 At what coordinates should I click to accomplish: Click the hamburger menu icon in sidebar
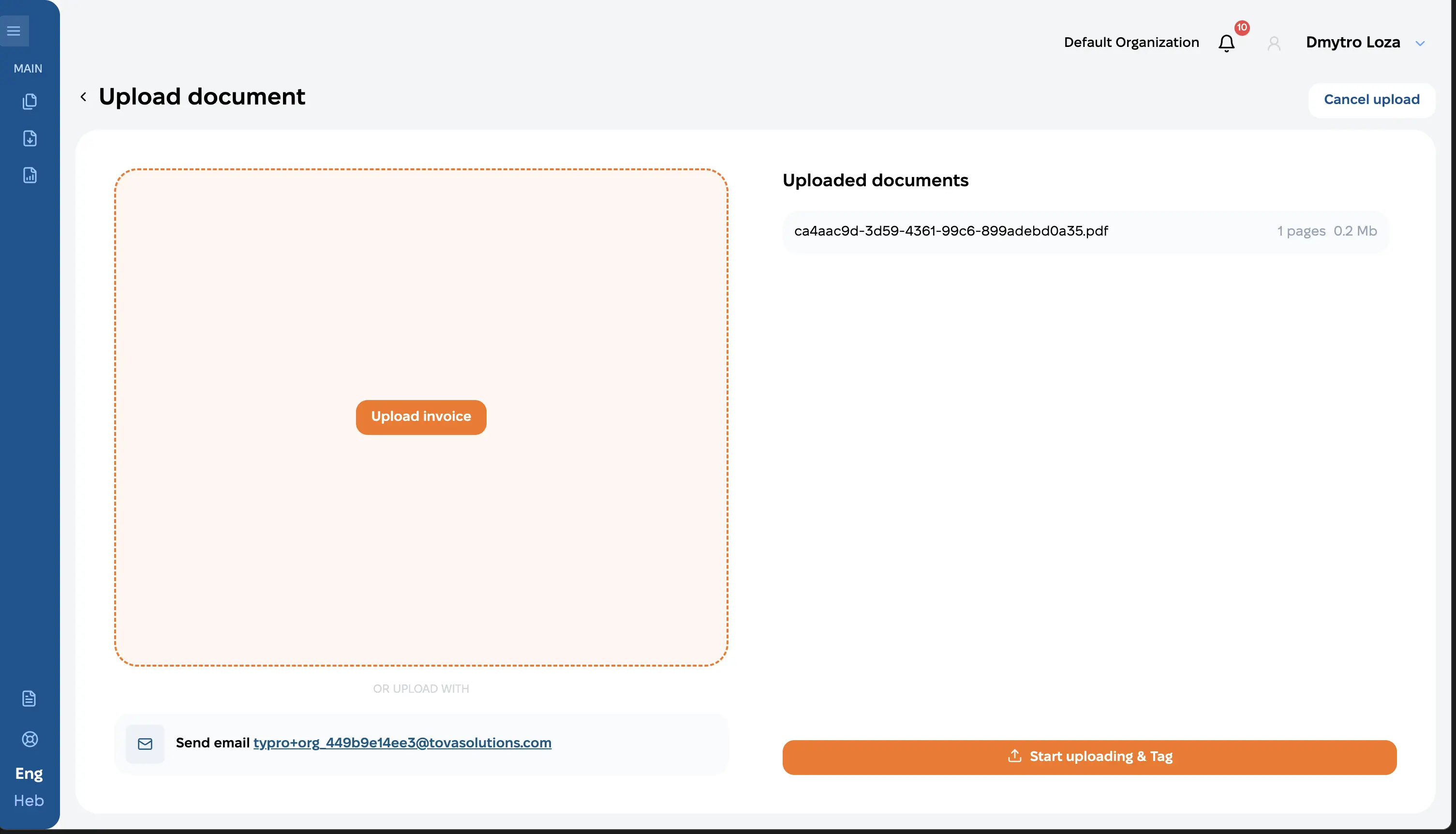(x=14, y=31)
